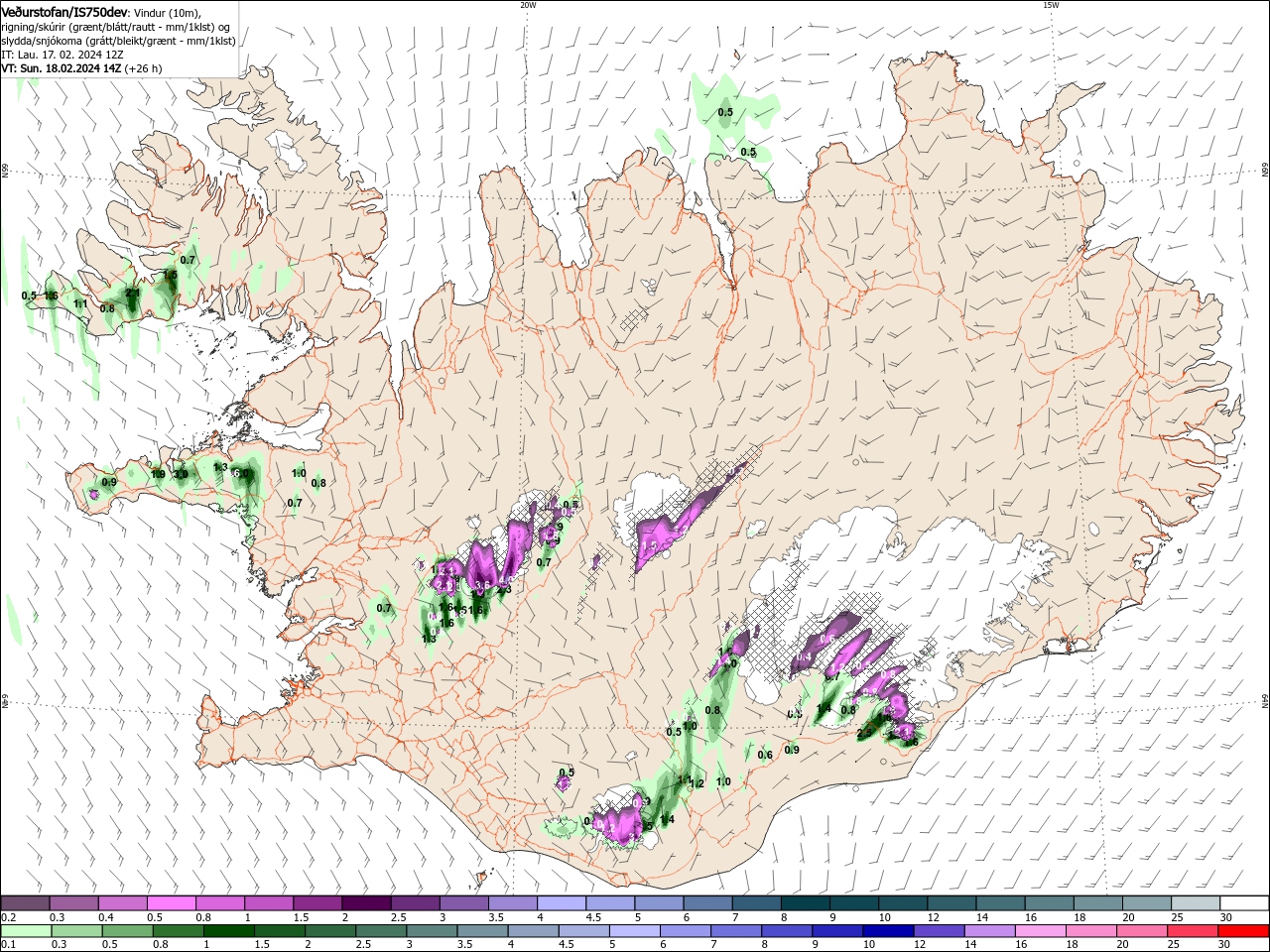
Task: Select the dark navy 10 rain legend swatch
Action: pos(889,931)
